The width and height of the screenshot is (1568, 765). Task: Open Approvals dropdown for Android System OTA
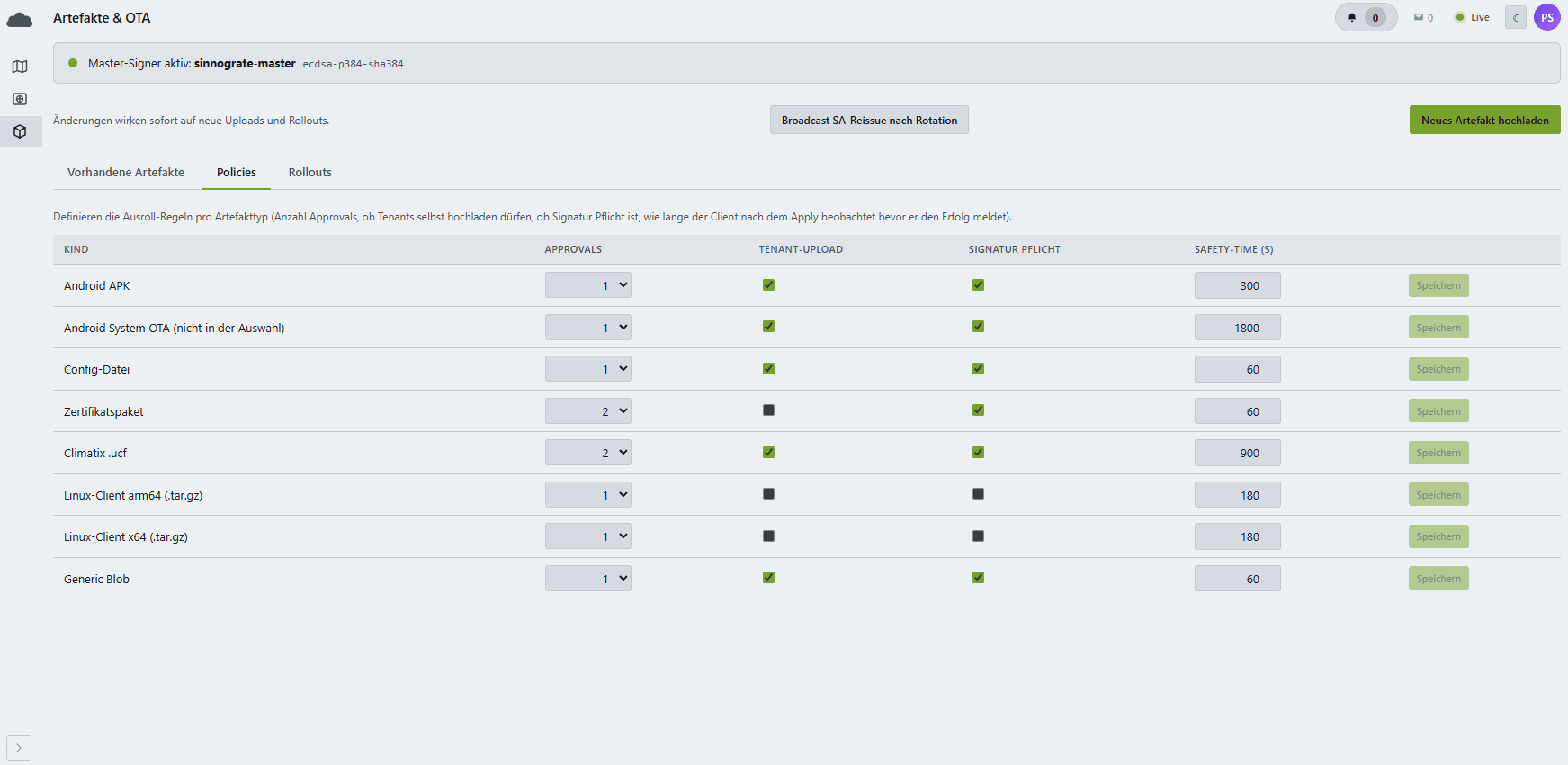click(x=588, y=328)
